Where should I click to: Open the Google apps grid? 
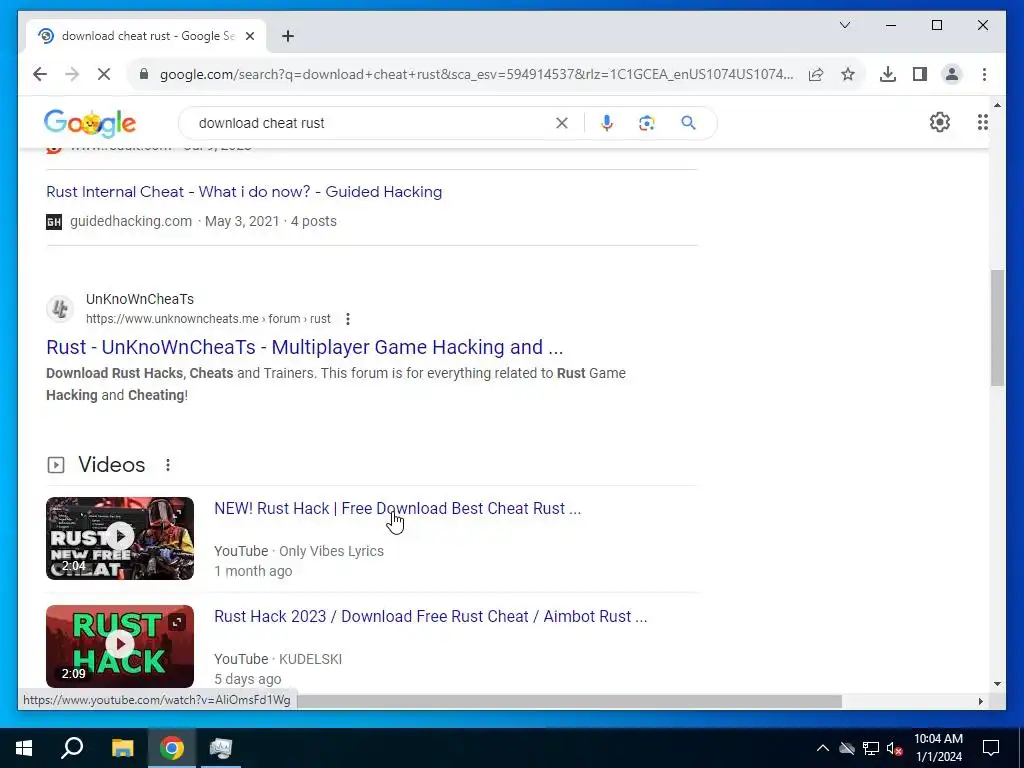(x=982, y=122)
